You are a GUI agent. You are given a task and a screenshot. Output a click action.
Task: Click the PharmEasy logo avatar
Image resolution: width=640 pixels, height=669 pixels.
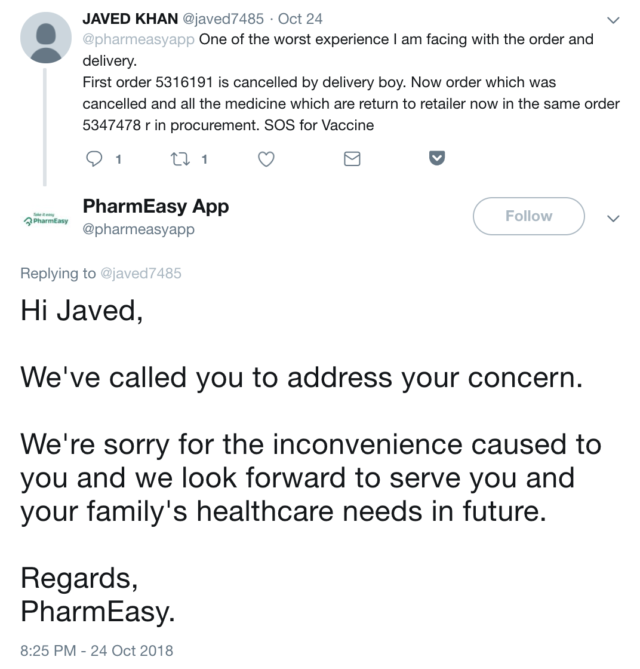46,218
